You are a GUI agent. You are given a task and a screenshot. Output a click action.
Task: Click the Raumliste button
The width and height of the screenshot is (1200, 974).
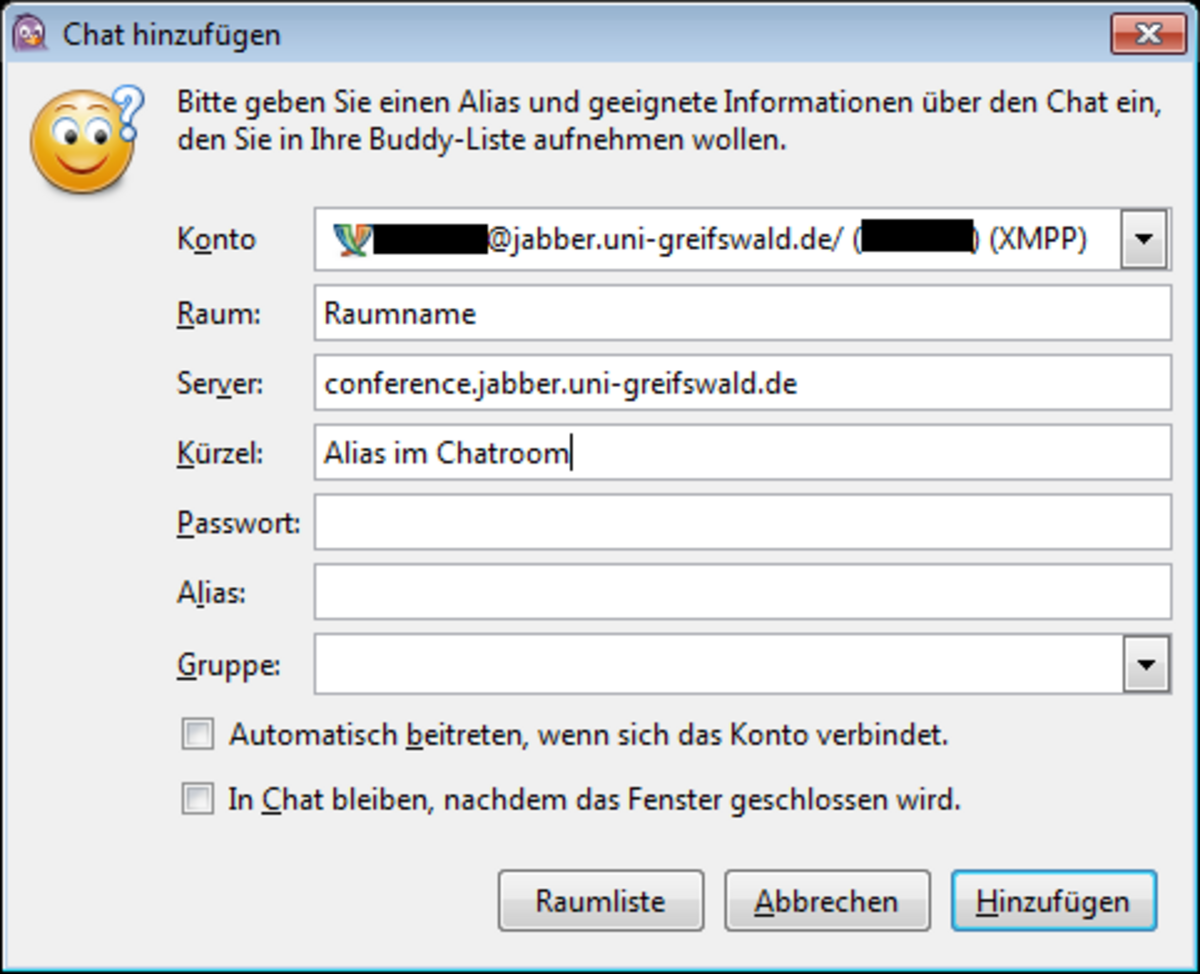tap(600, 901)
